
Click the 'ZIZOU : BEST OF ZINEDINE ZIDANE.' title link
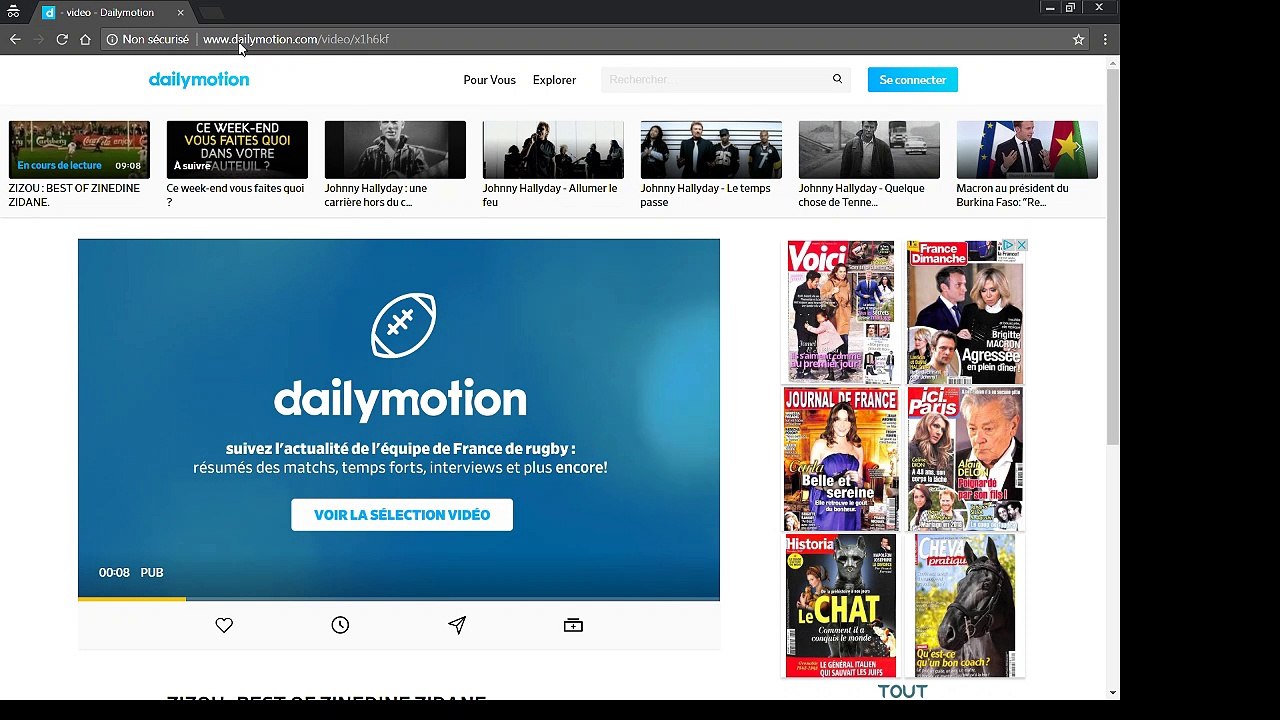click(74, 195)
